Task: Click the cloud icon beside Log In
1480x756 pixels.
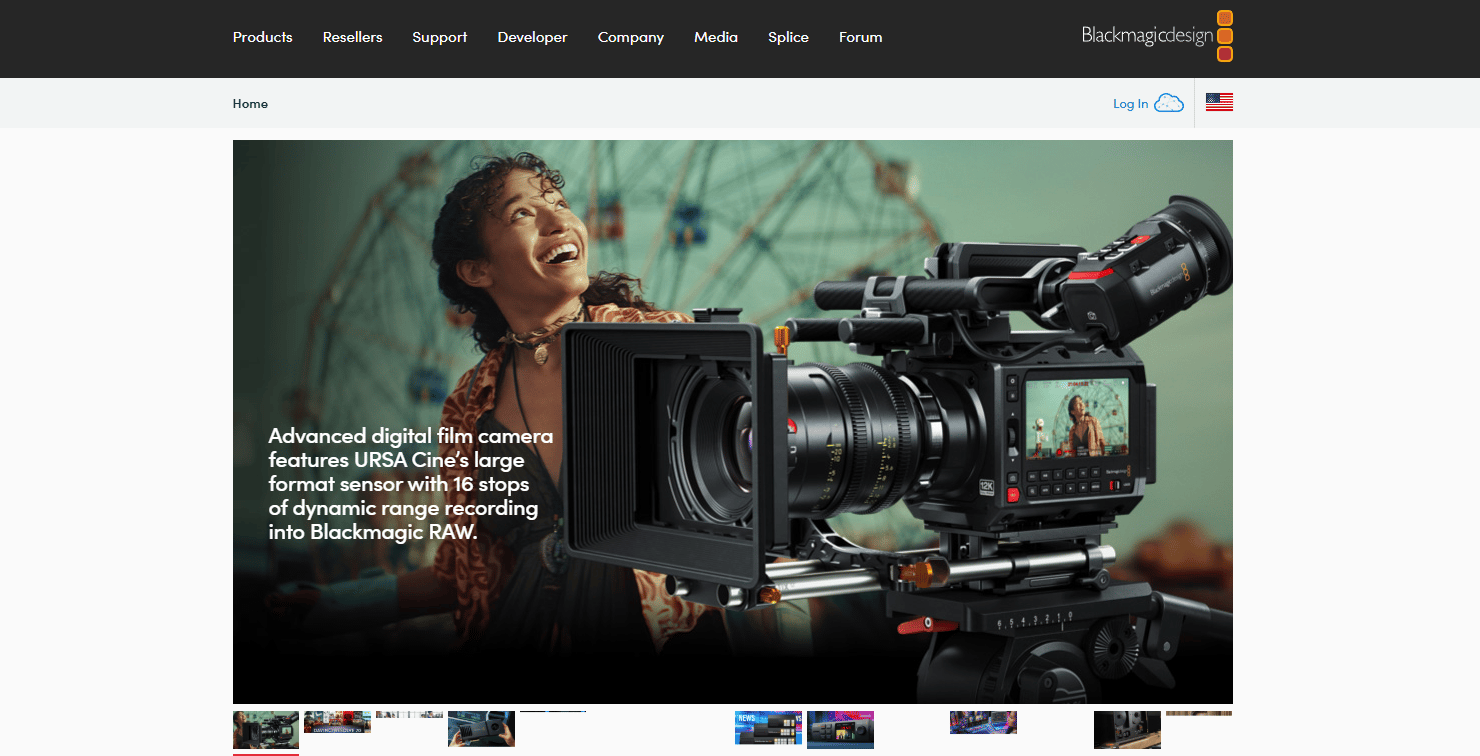Action: coord(1169,103)
